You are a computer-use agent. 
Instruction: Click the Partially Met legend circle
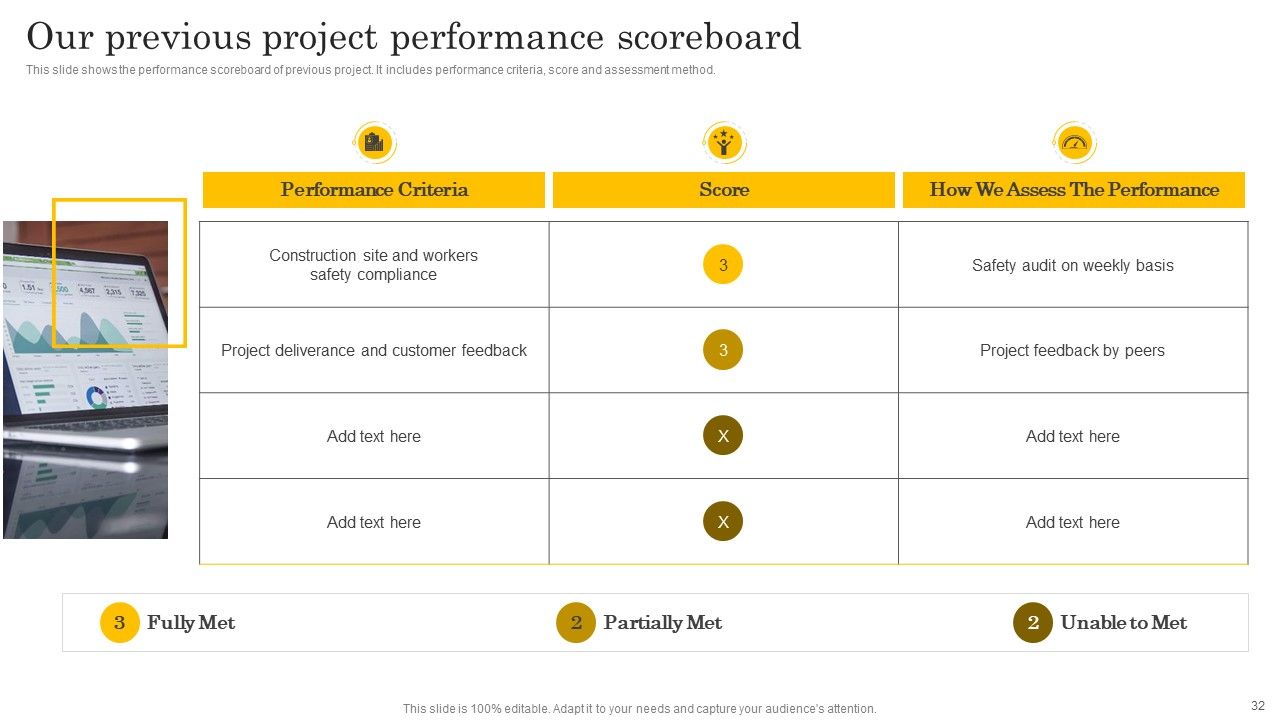pos(576,623)
